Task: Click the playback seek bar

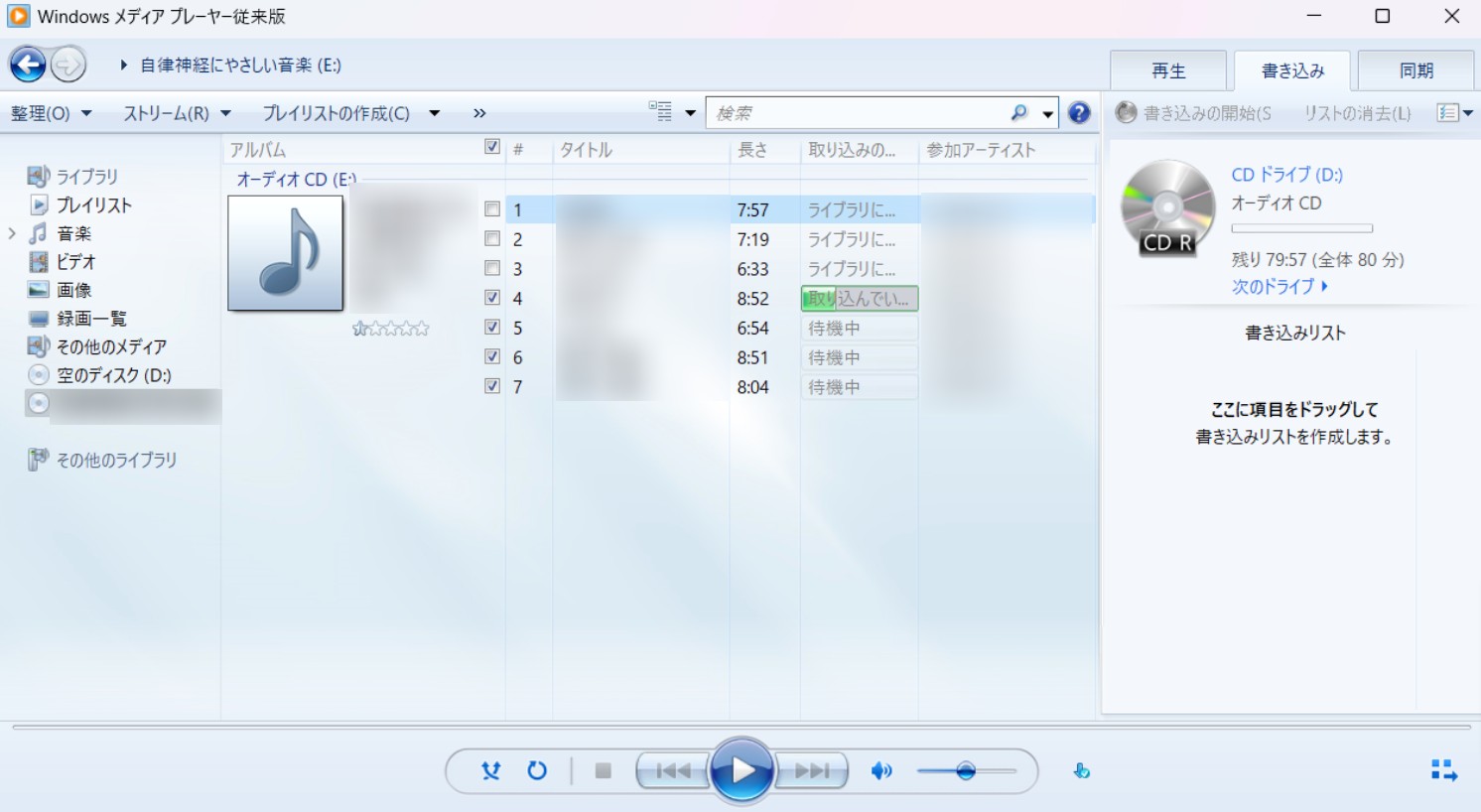Action: coord(740,728)
